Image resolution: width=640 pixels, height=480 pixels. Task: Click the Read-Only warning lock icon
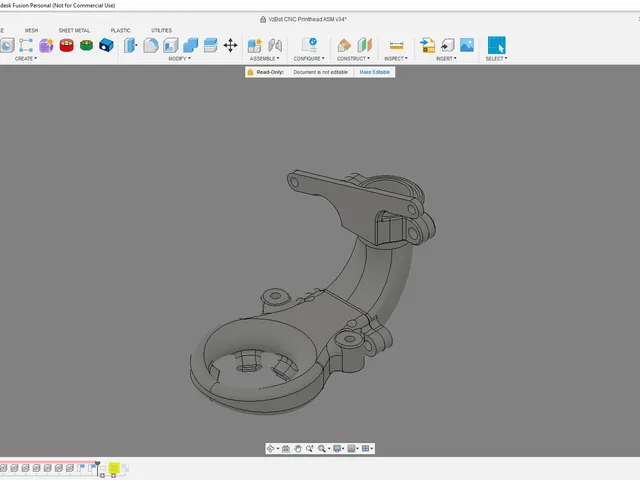[x=250, y=72]
